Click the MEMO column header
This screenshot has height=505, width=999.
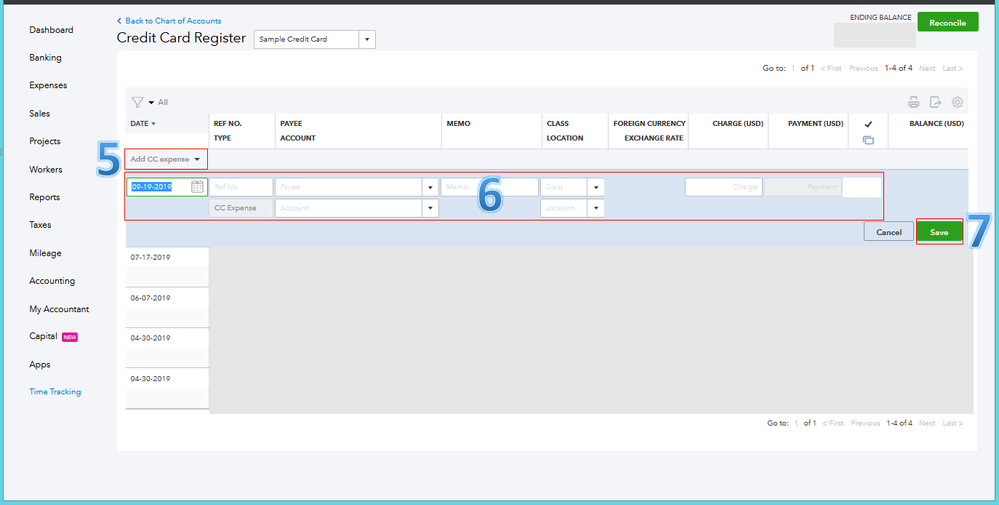point(458,124)
